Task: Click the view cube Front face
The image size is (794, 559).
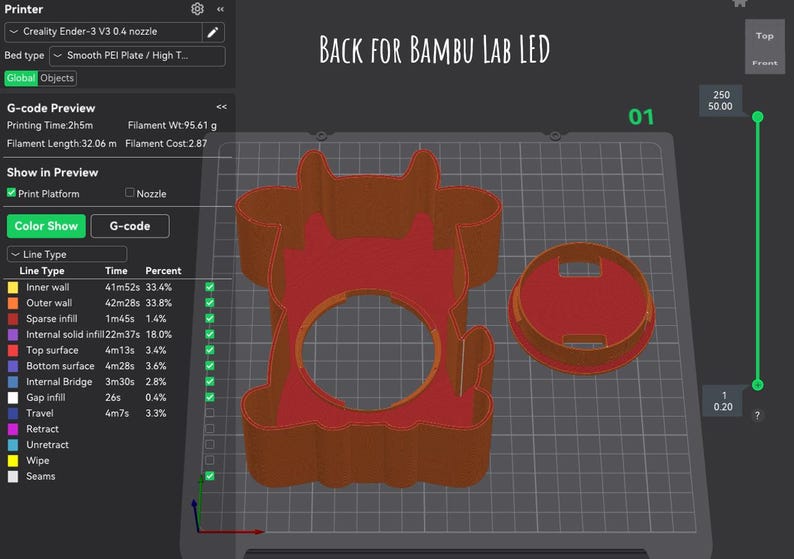Action: point(765,63)
